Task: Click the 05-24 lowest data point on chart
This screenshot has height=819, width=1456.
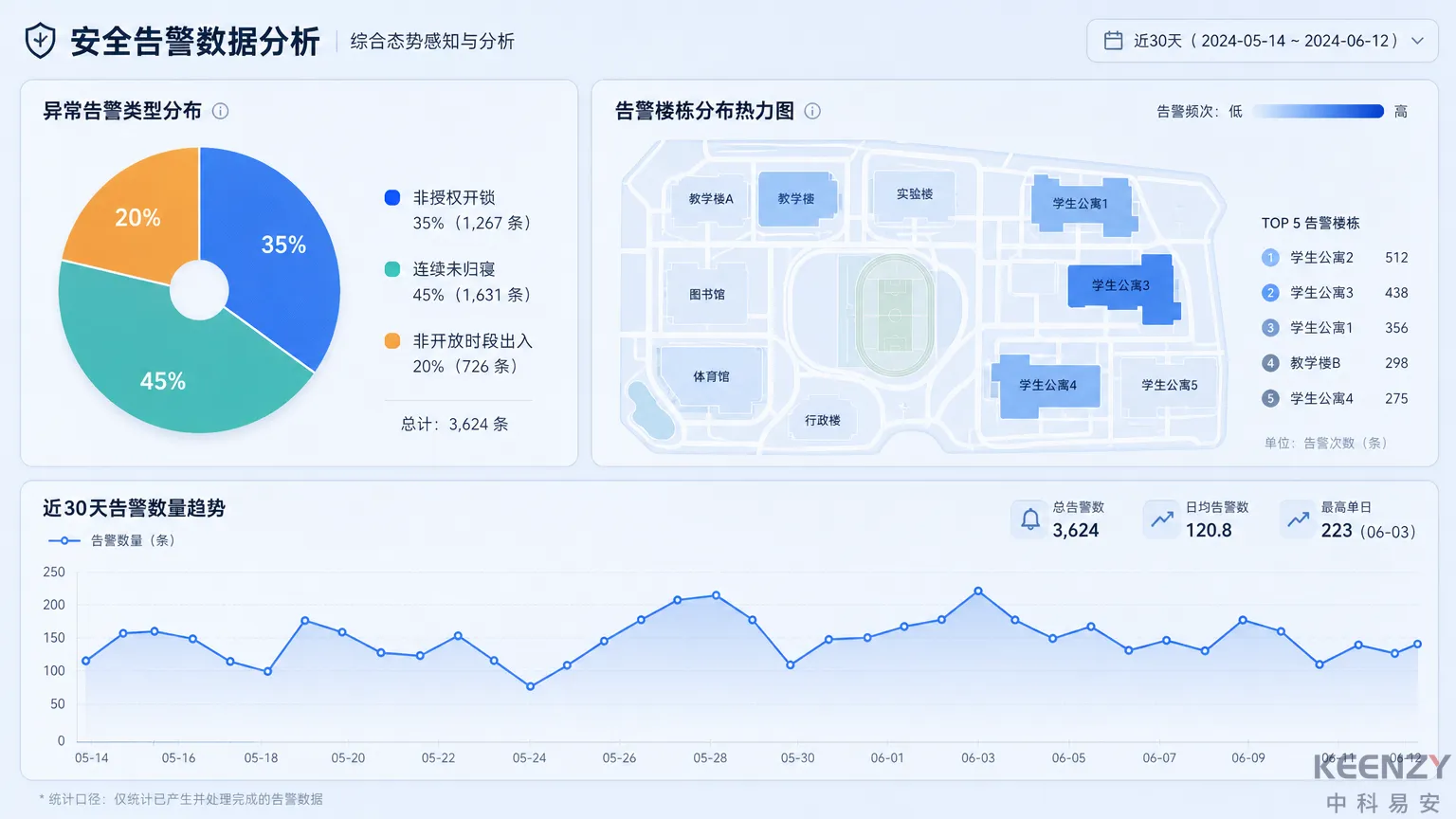Action: pyautogui.click(x=530, y=686)
